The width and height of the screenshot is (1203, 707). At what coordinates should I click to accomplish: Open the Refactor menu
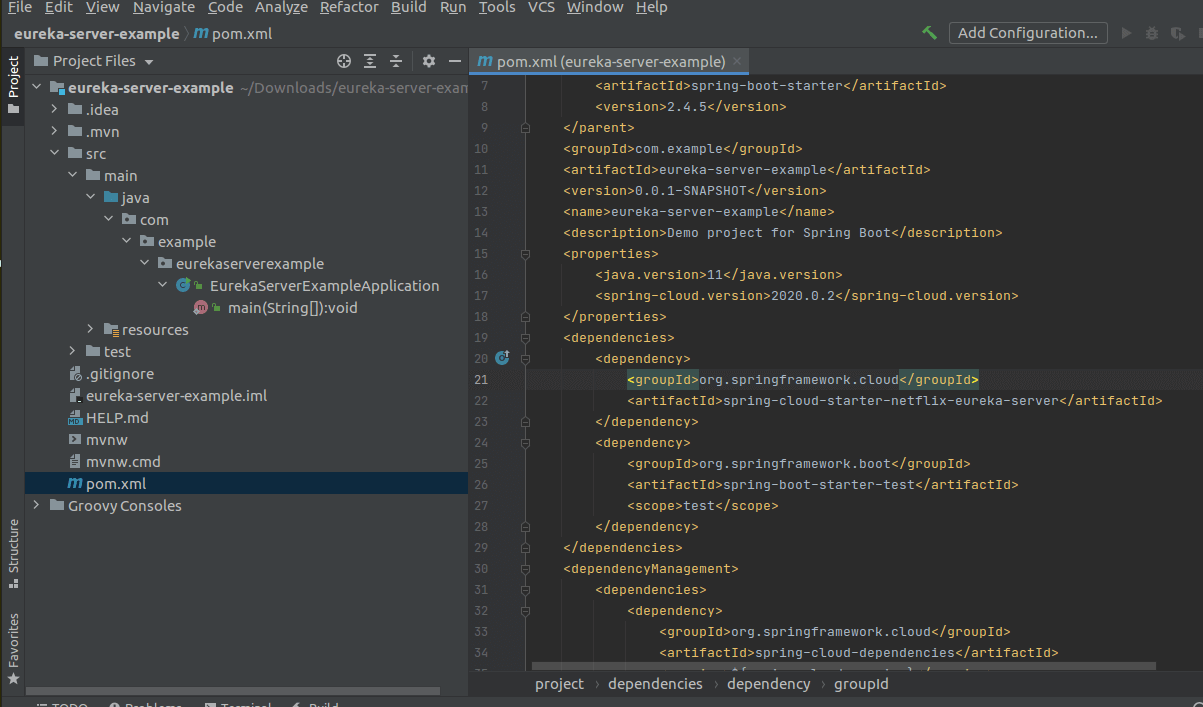click(349, 8)
